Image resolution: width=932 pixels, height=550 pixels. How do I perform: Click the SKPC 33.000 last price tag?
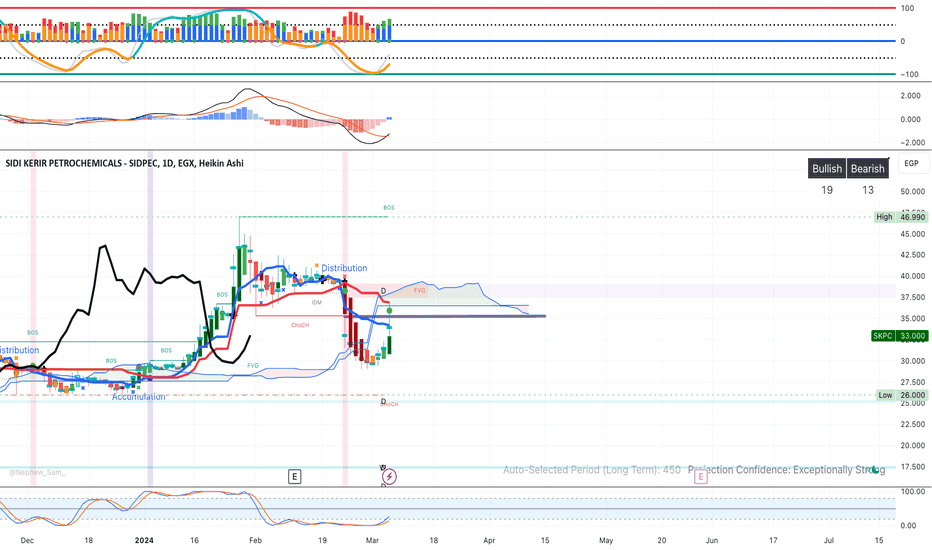(x=899, y=336)
